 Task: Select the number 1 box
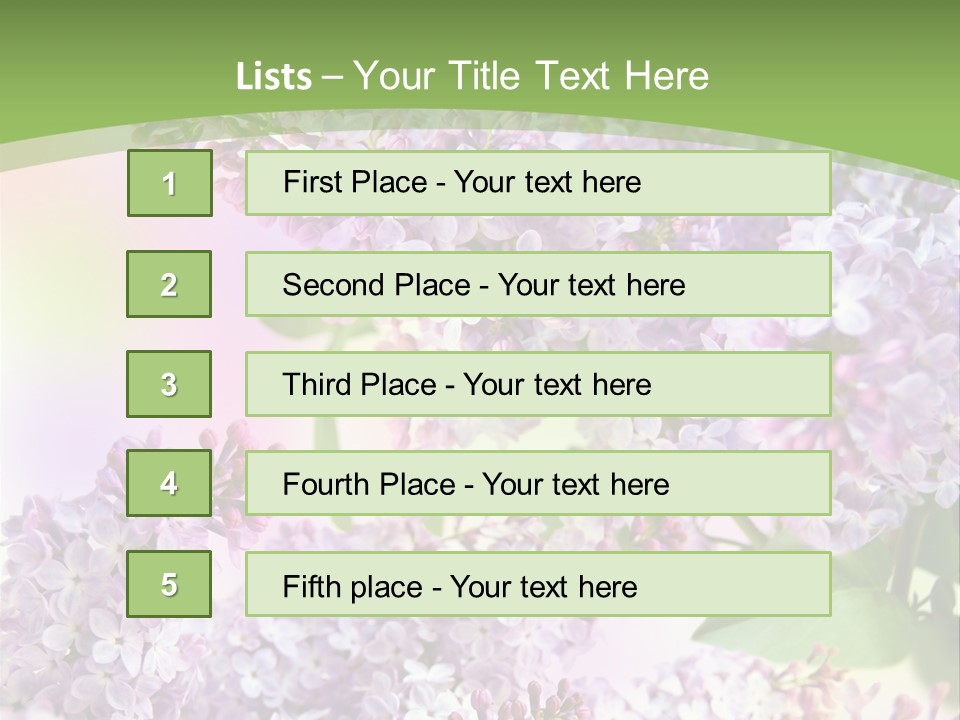(169, 183)
